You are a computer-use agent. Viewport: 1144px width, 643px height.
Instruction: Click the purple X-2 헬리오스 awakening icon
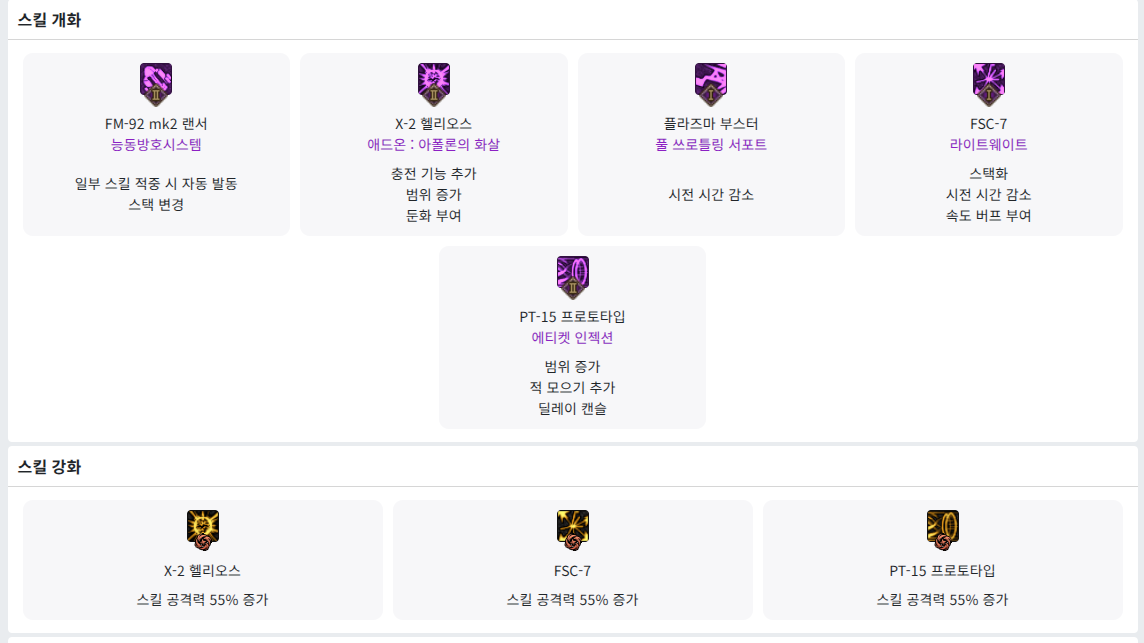click(x=434, y=83)
